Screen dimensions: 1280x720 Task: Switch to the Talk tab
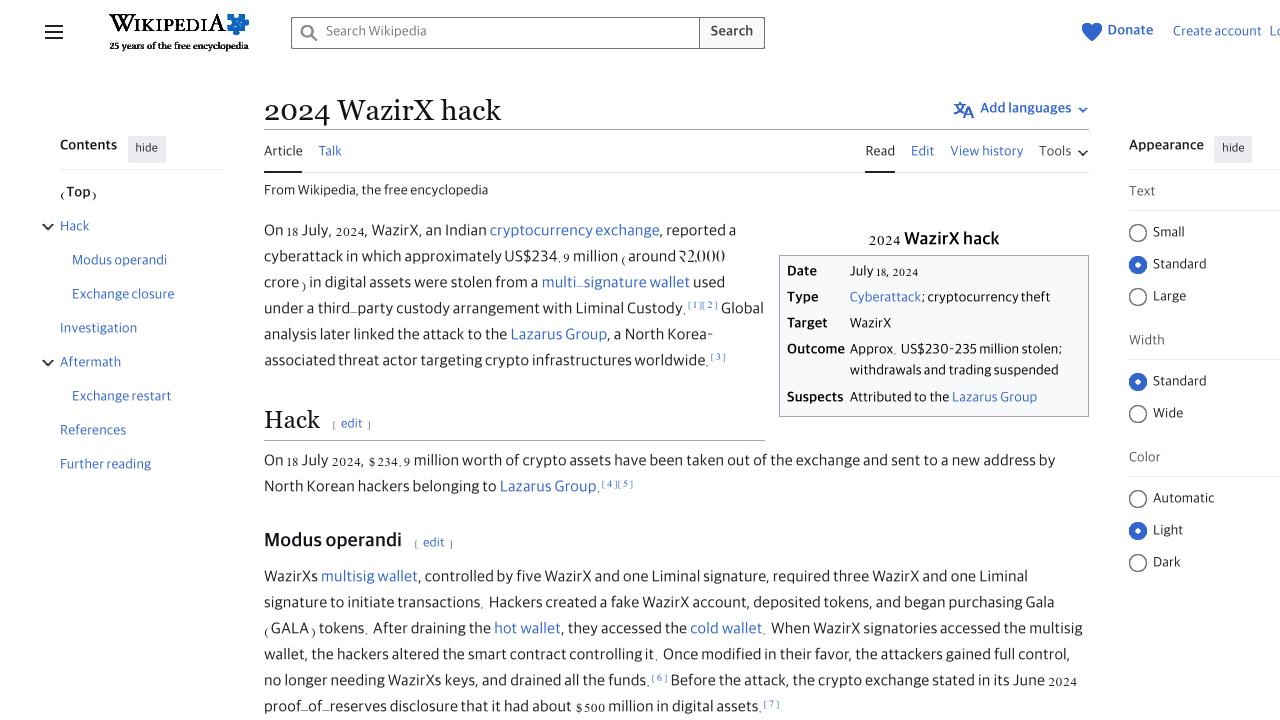click(330, 151)
